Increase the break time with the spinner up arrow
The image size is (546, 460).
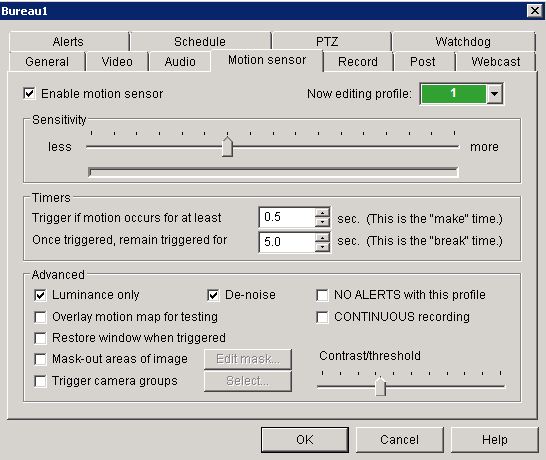click(322, 237)
